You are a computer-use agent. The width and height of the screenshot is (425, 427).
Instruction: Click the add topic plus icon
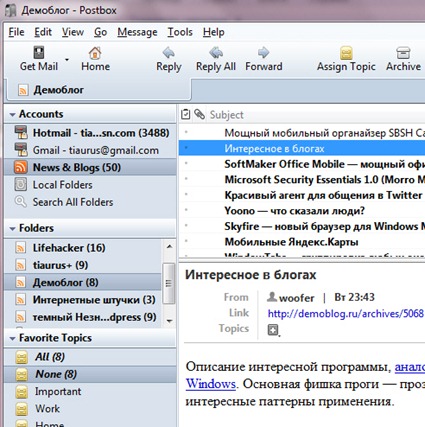(x=273, y=330)
